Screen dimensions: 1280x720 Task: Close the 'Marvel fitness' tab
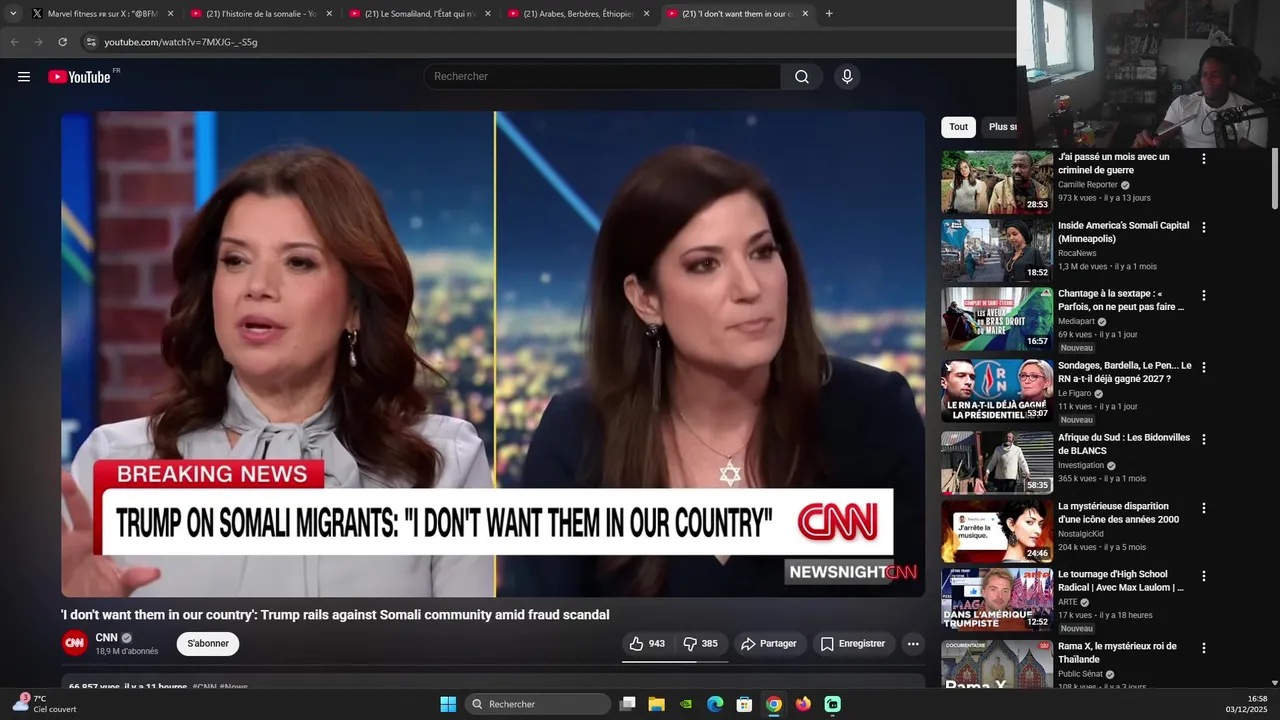[x=170, y=14]
